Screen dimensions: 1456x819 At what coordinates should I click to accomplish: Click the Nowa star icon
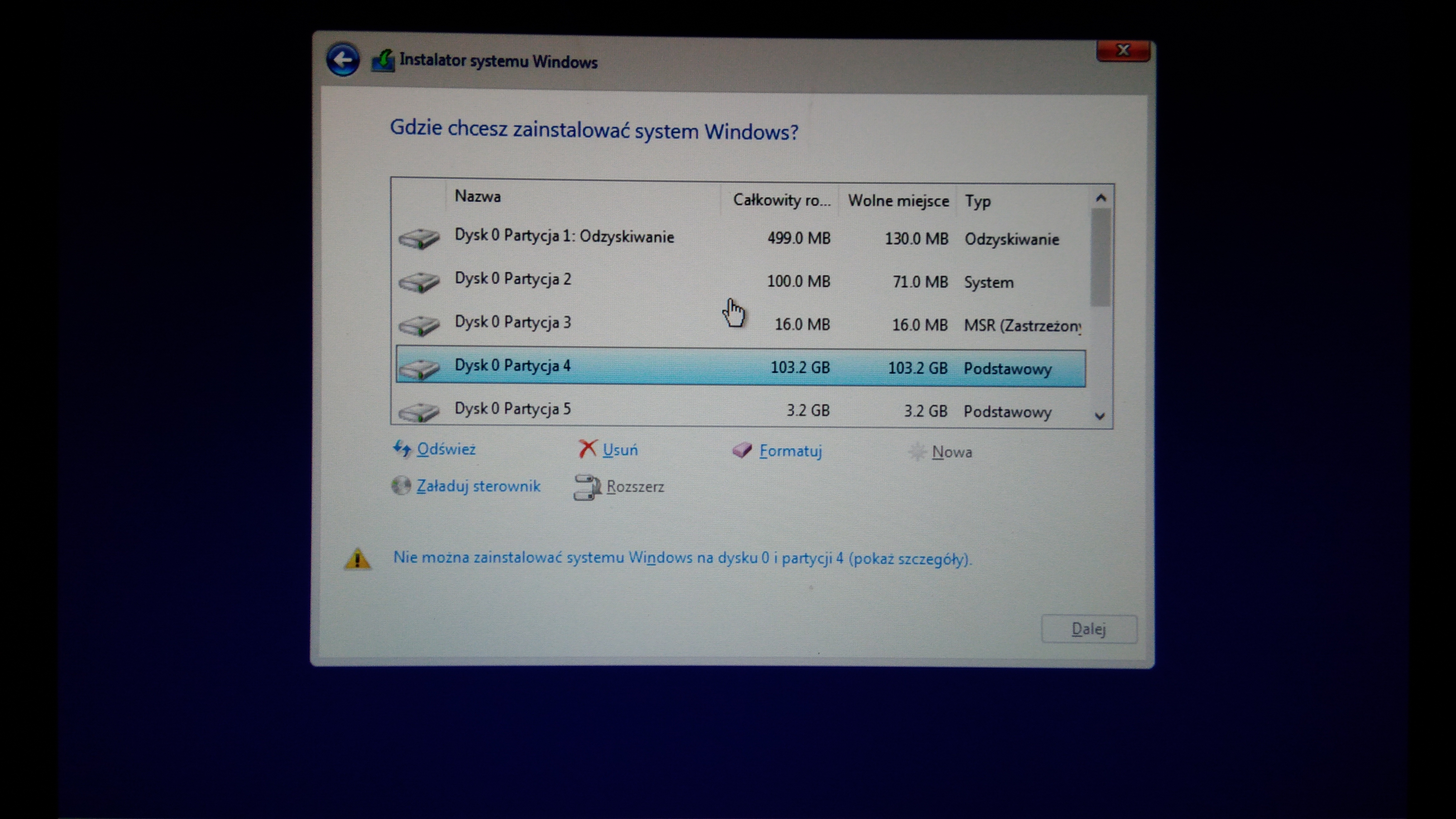(917, 452)
